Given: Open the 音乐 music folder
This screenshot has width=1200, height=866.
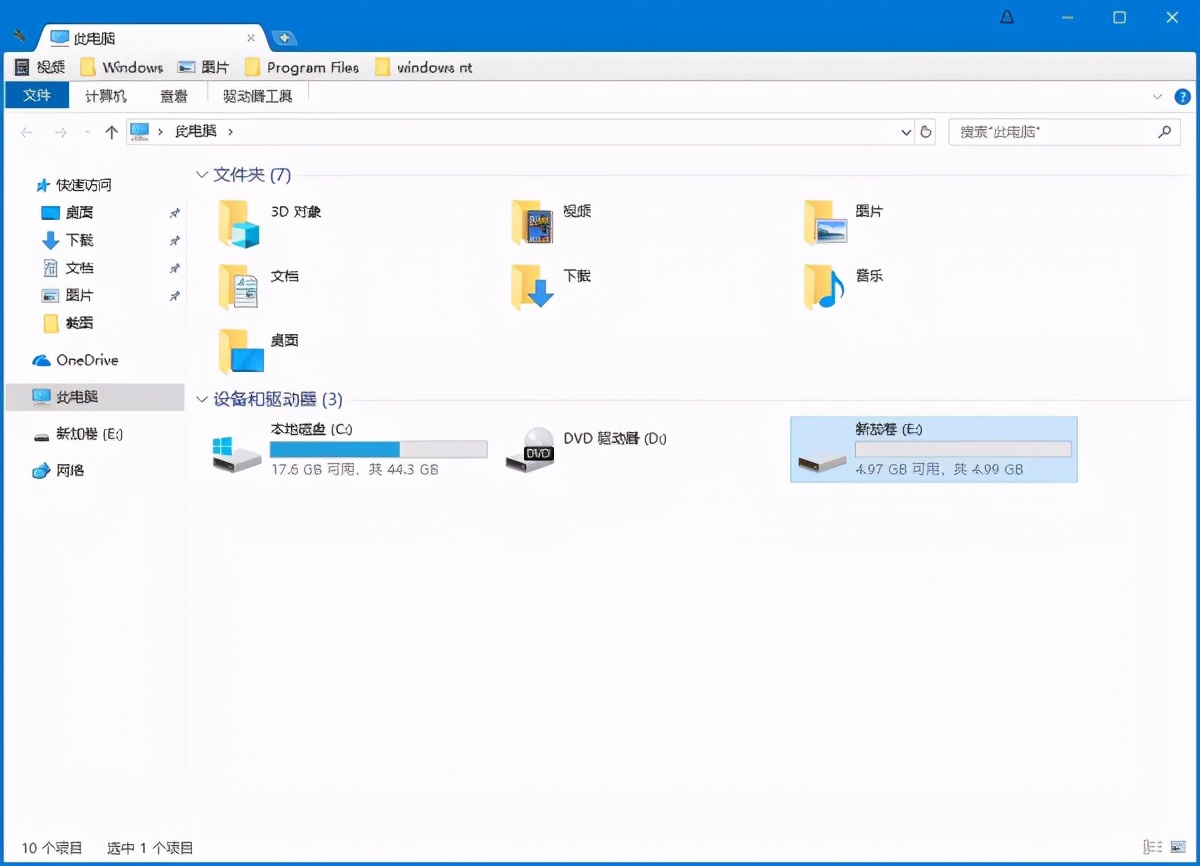Looking at the screenshot, I should pyautogui.click(x=825, y=287).
